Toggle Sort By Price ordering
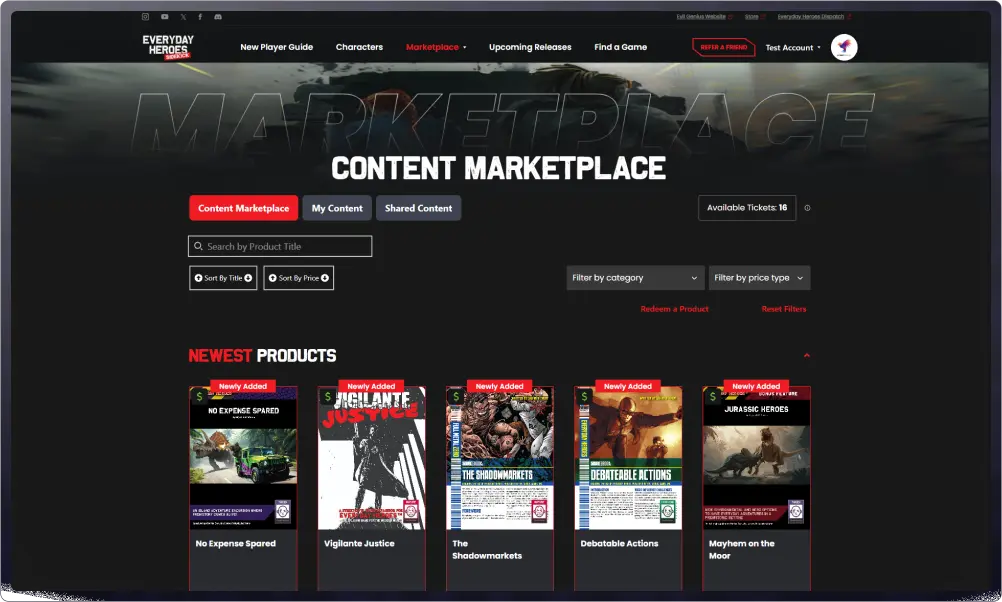Image resolution: width=1002 pixels, height=602 pixels. 298,278
